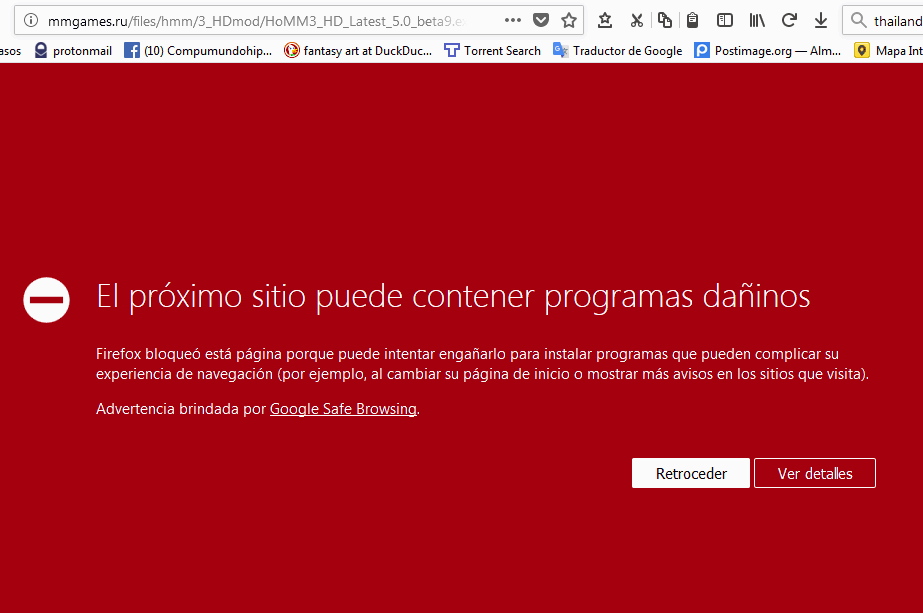Screen dimensions: 923x613
Task: Open the Compumundohip Facebook bookmark
Action: pyautogui.click(x=198, y=51)
